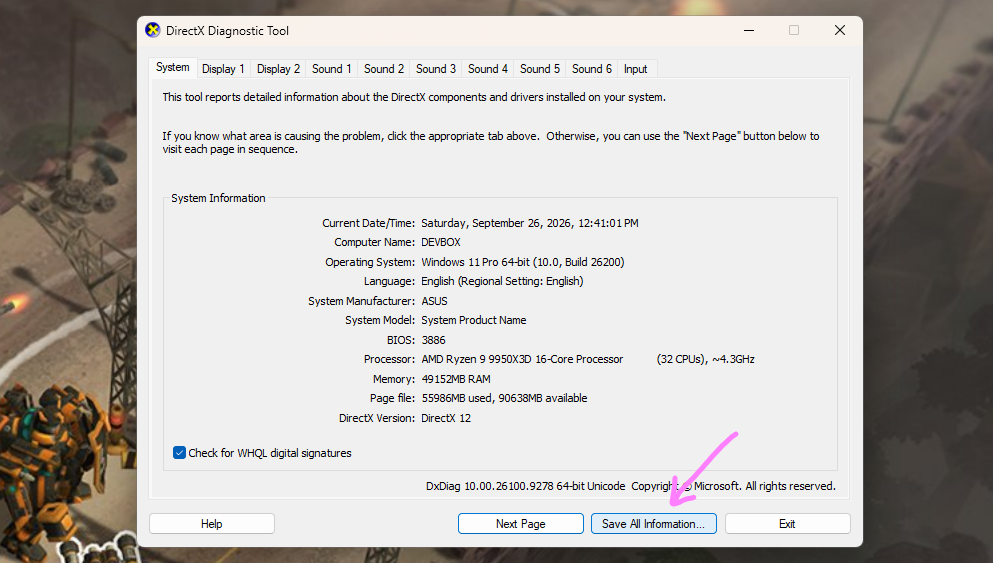
Task: Click the System Manufacturer value ASUS
Action: [434, 301]
